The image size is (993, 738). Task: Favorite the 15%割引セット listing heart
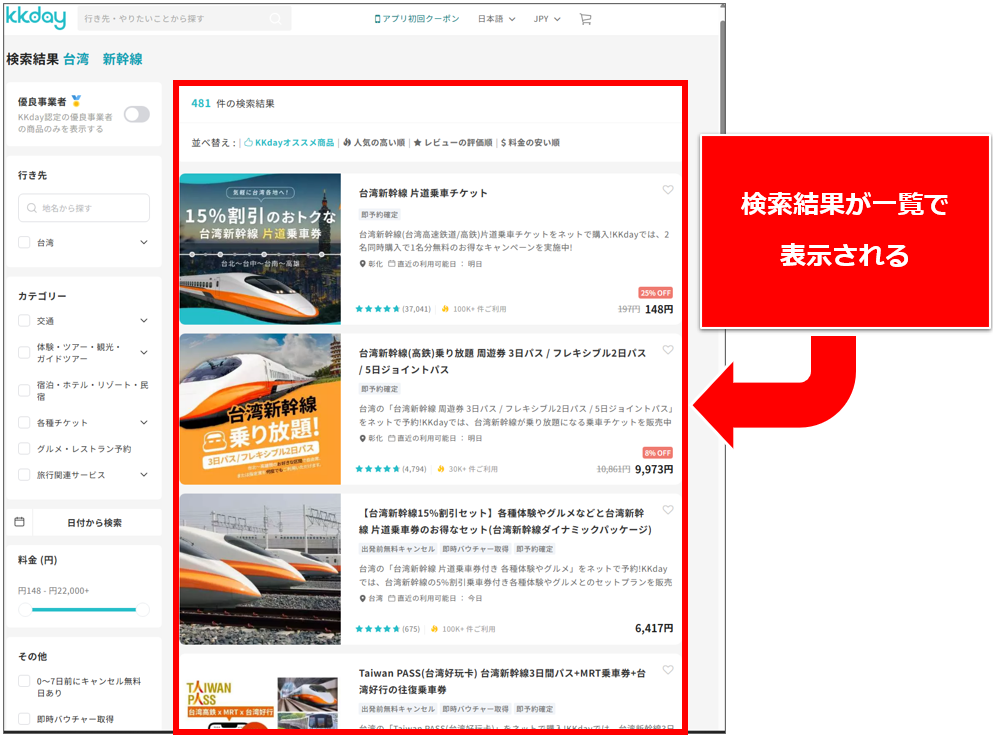[667, 510]
